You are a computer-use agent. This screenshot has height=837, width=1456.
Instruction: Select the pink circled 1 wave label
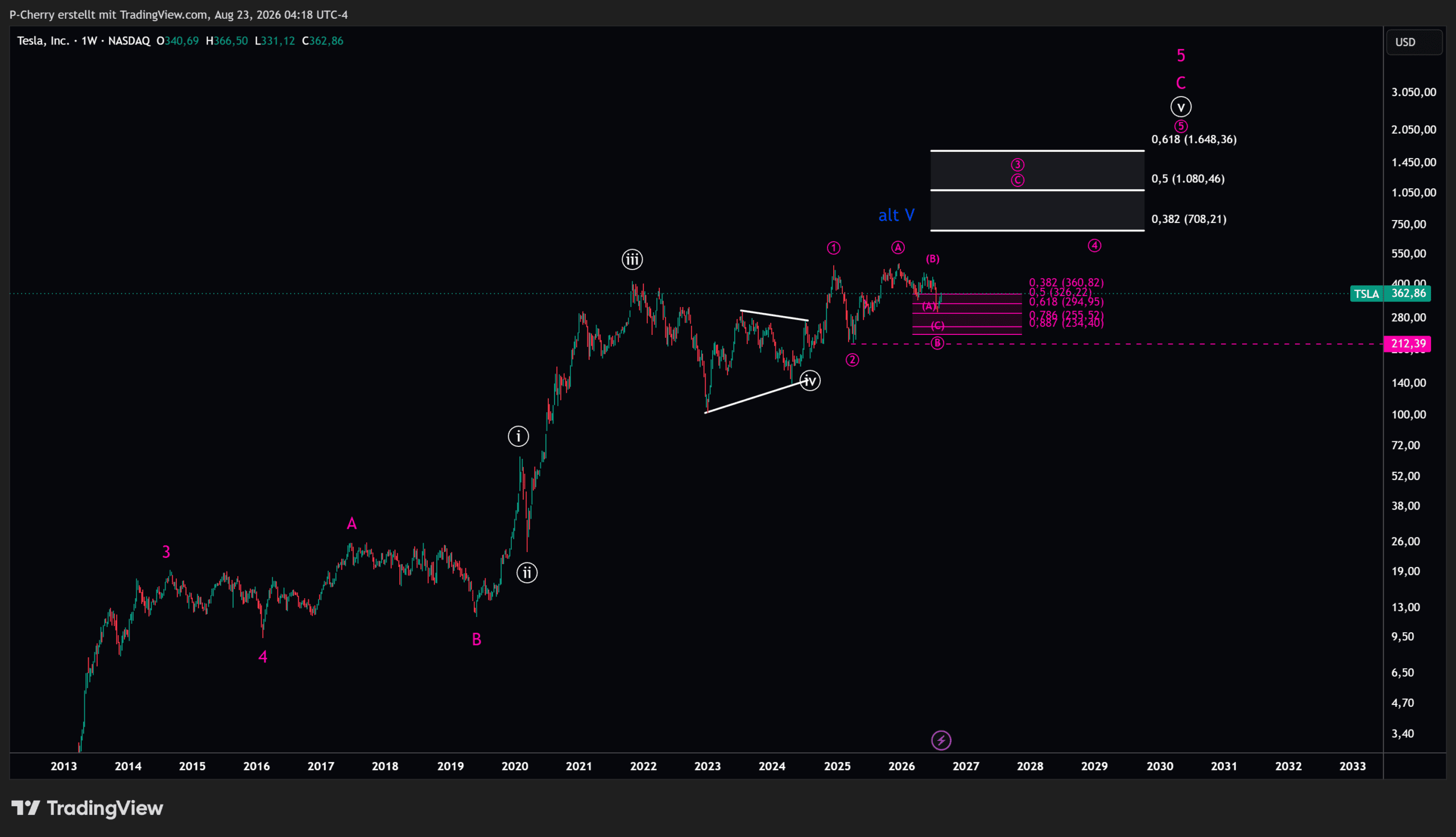coord(833,248)
